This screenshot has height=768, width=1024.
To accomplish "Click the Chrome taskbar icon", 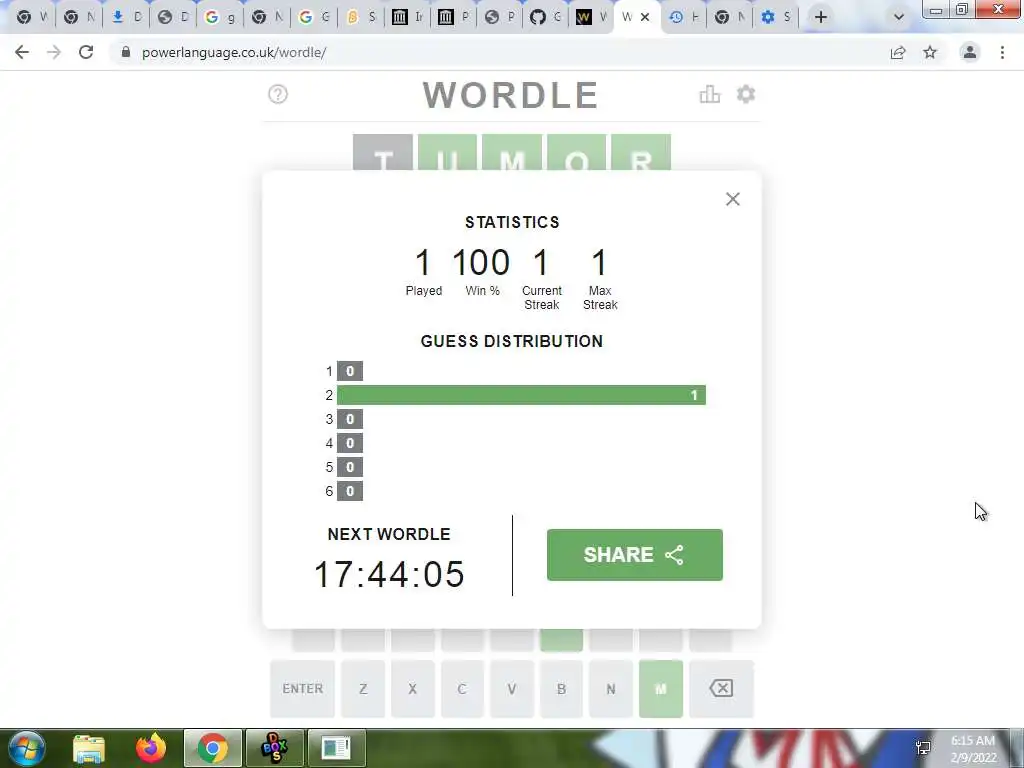I will coord(212,748).
